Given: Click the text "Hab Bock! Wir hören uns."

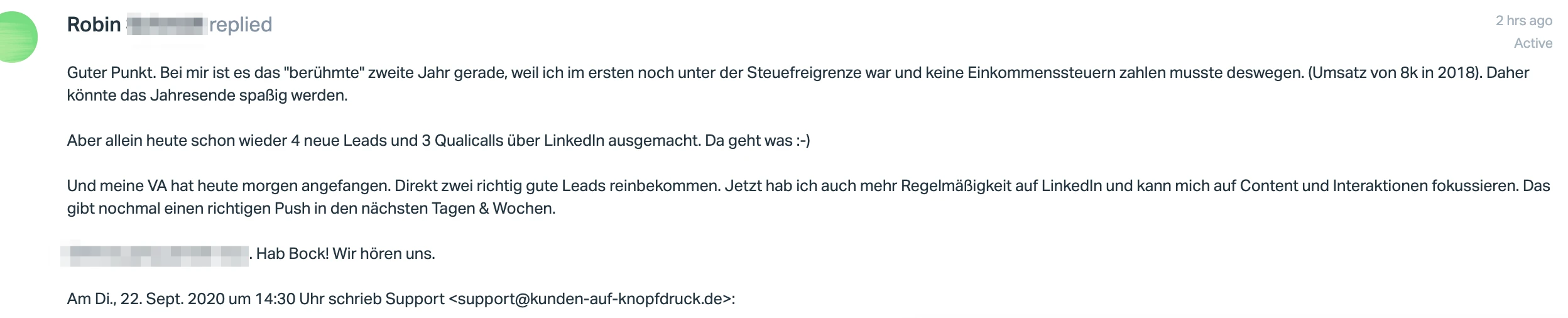Looking at the screenshot, I should coord(346,254).
